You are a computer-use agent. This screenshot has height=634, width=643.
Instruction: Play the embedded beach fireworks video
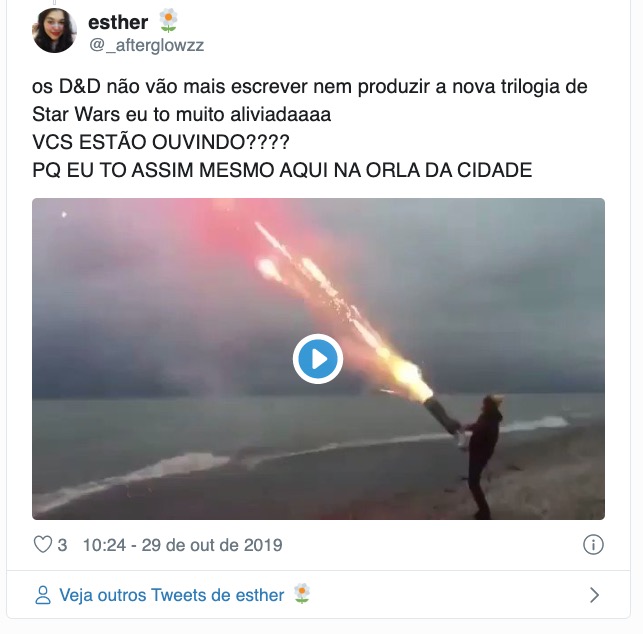[x=318, y=359]
